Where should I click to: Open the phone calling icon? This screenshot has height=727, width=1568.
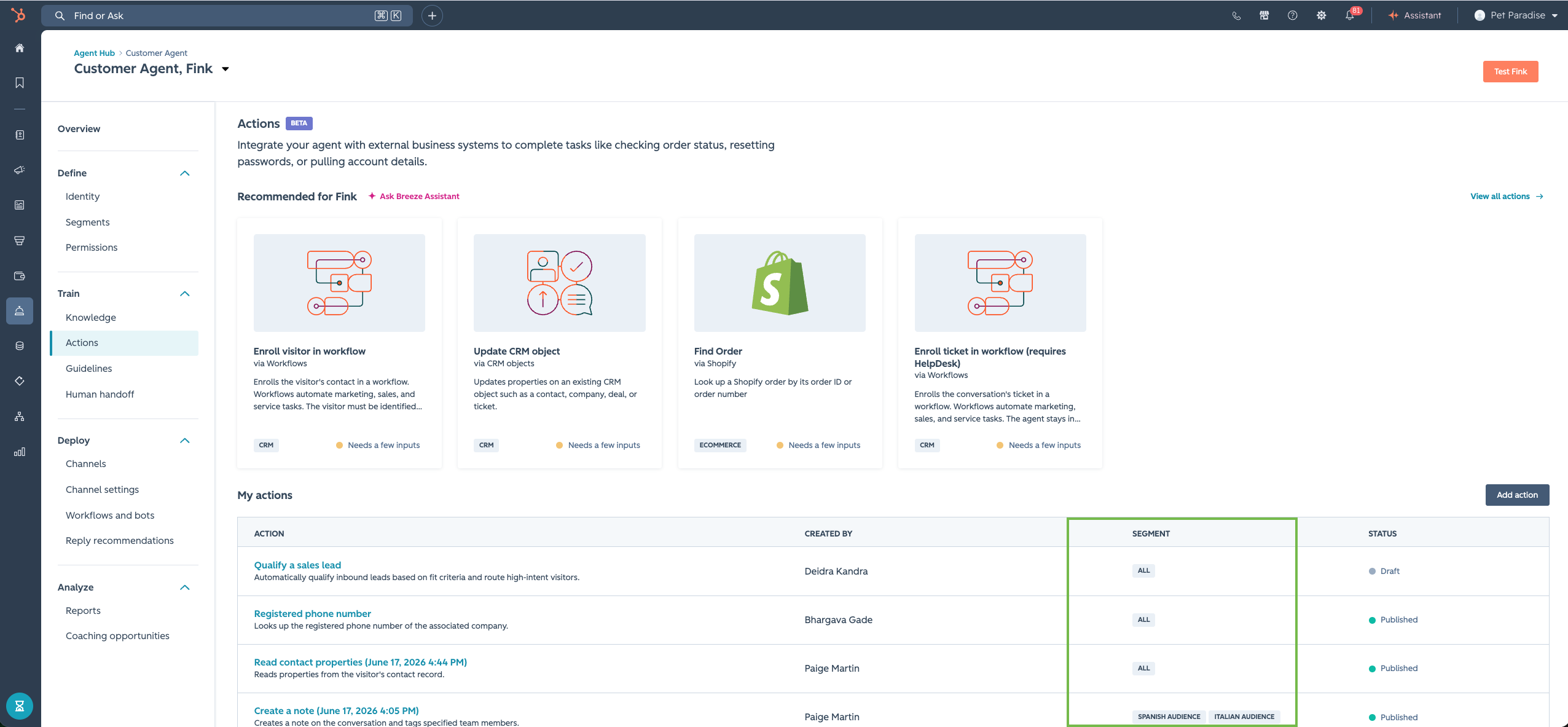(x=1236, y=16)
